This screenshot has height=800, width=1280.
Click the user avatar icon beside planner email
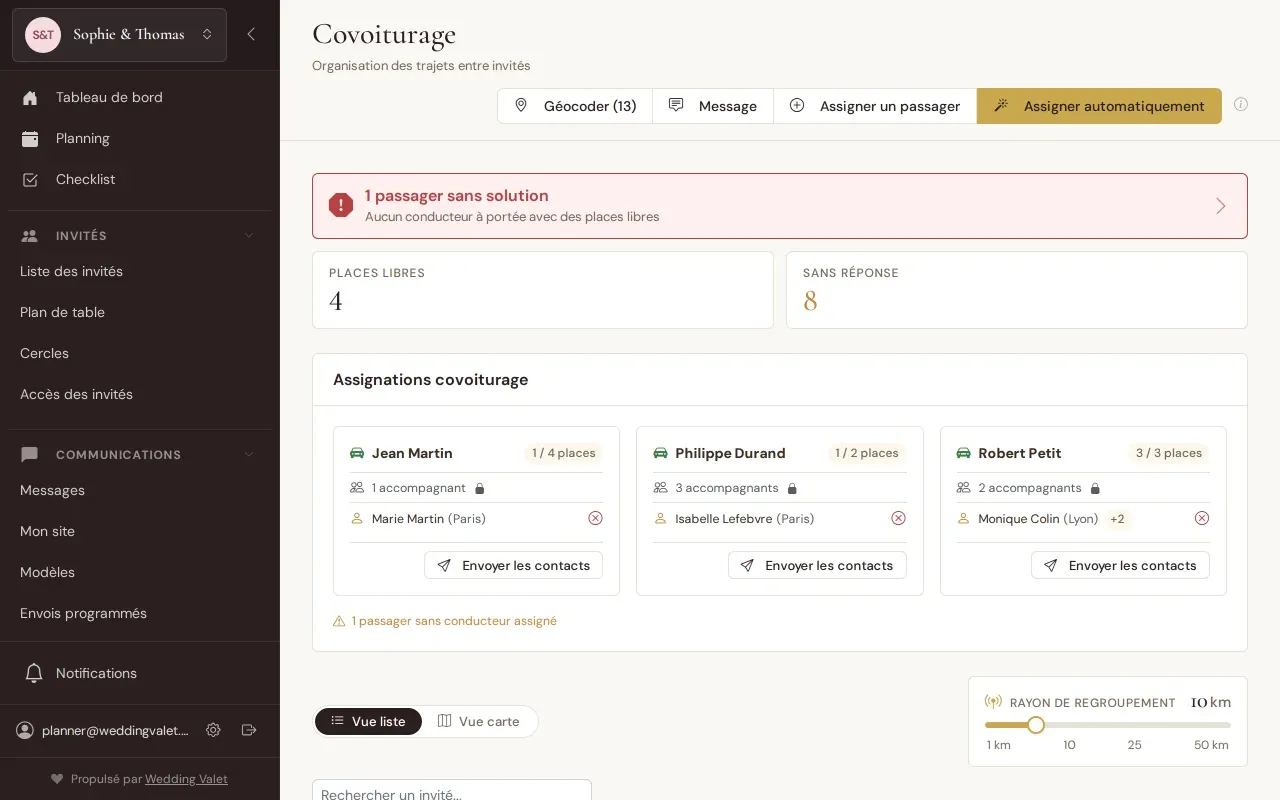coord(25,731)
